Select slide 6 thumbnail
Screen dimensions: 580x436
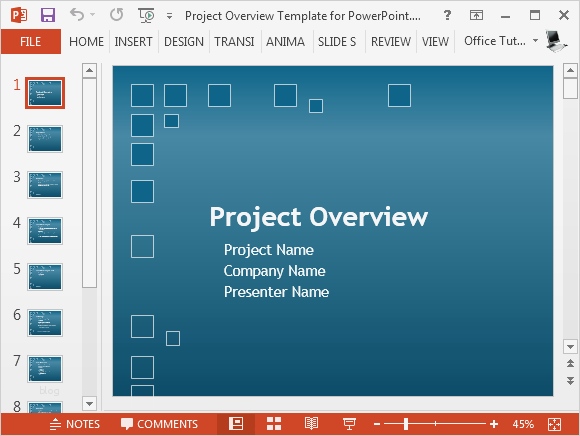tap(45, 323)
